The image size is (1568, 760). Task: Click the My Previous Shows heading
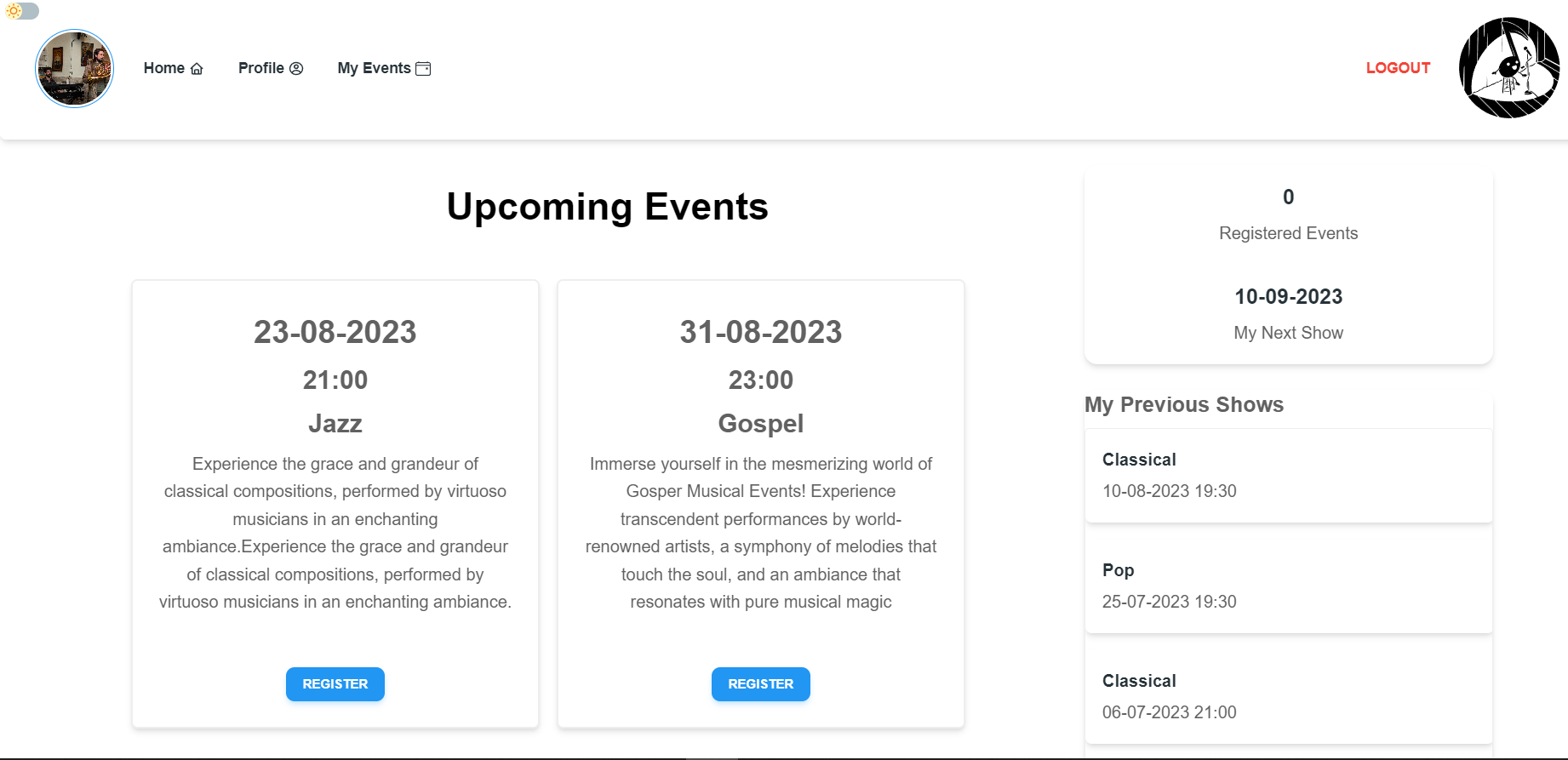coord(1184,404)
